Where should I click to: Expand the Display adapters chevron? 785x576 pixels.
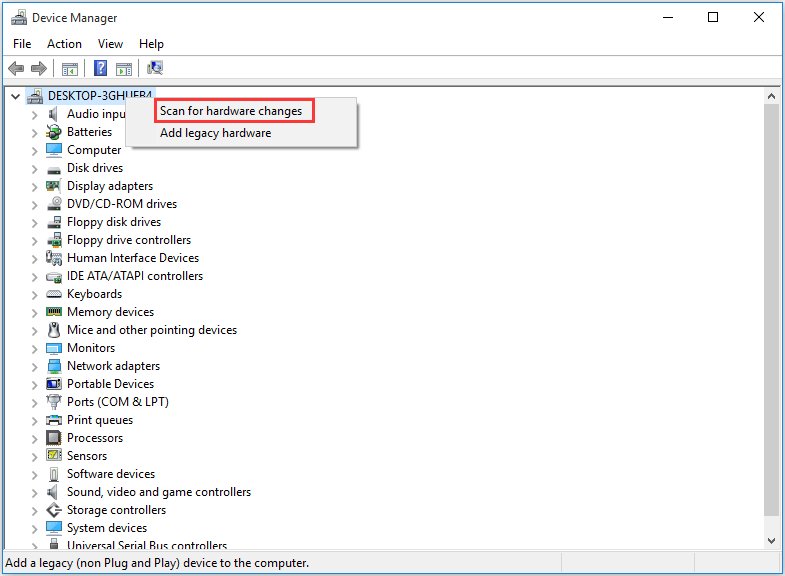[x=34, y=187]
